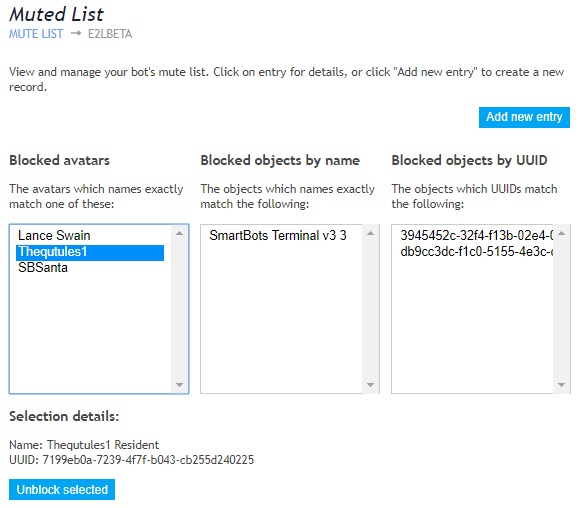Click up arrow of Blocked avatars scrollbar
Image resolution: width=583 pixels, height=508 pixels.
pos(179,234)
